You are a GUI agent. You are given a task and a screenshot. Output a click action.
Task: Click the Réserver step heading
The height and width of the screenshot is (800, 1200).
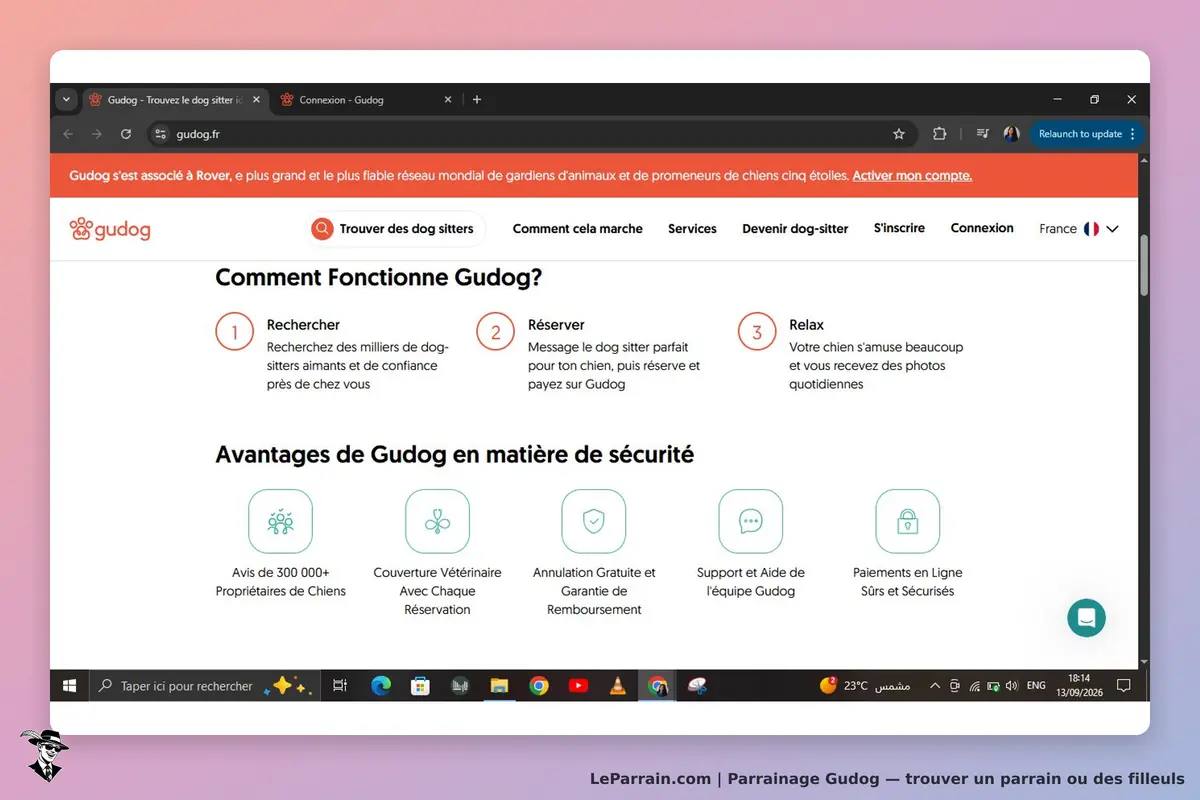point(556,325)
